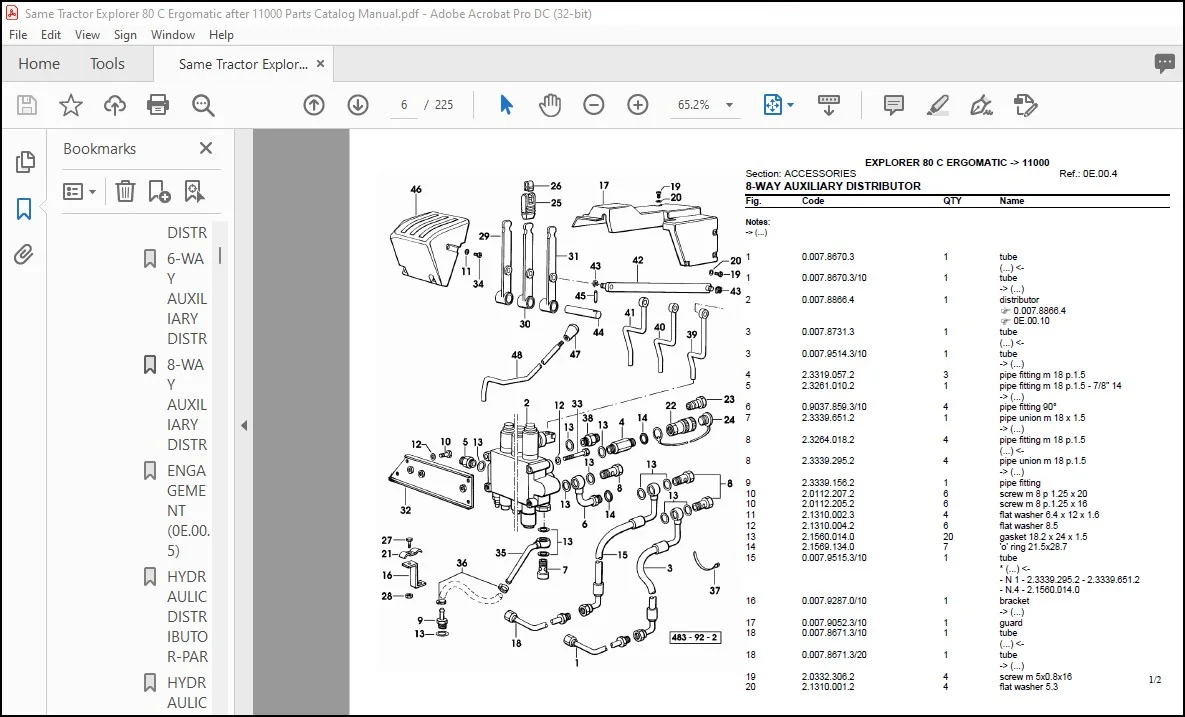Image resolution: width=1185 pixels, height=717 pixels.
Task: Zoom out with the minus button
Action: 594,105
